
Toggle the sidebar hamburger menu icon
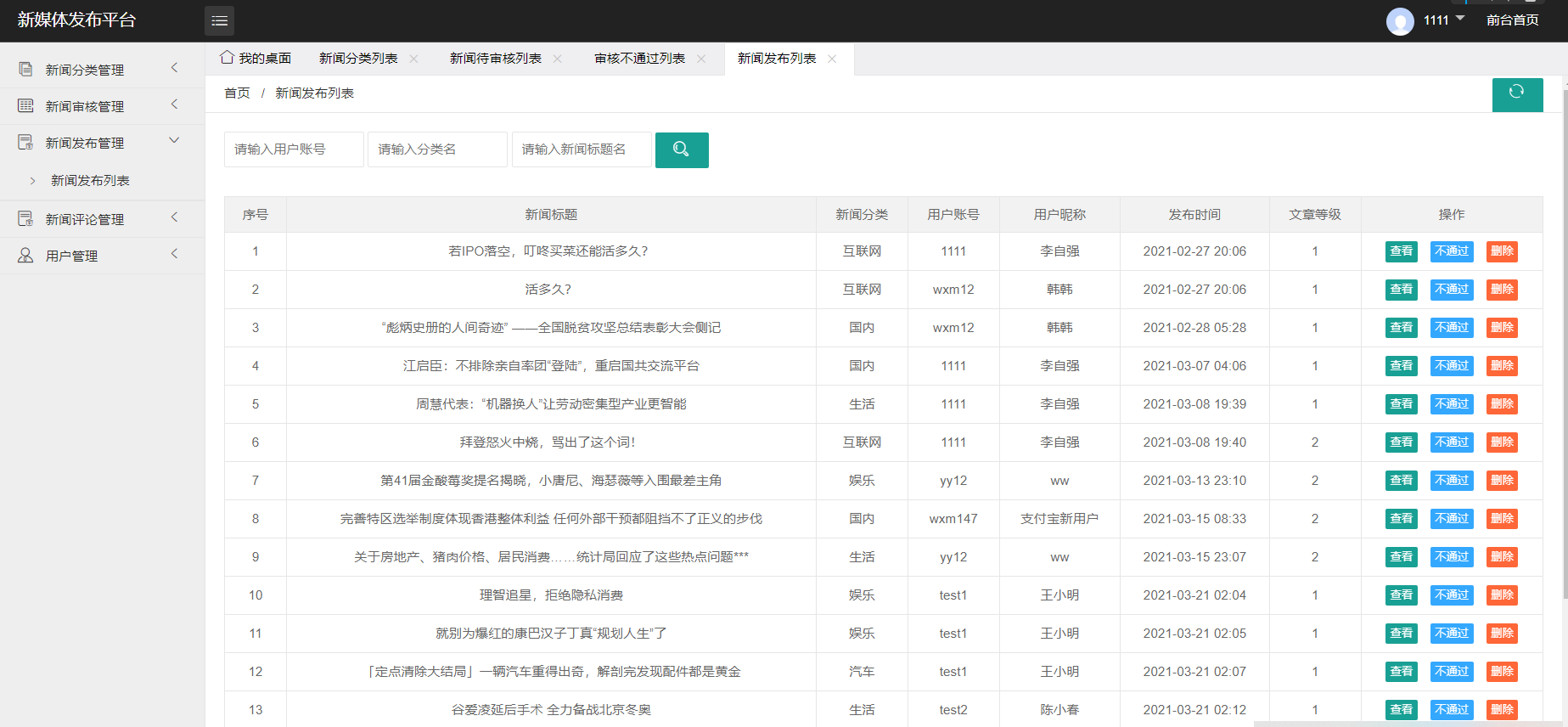pos(219,20)
